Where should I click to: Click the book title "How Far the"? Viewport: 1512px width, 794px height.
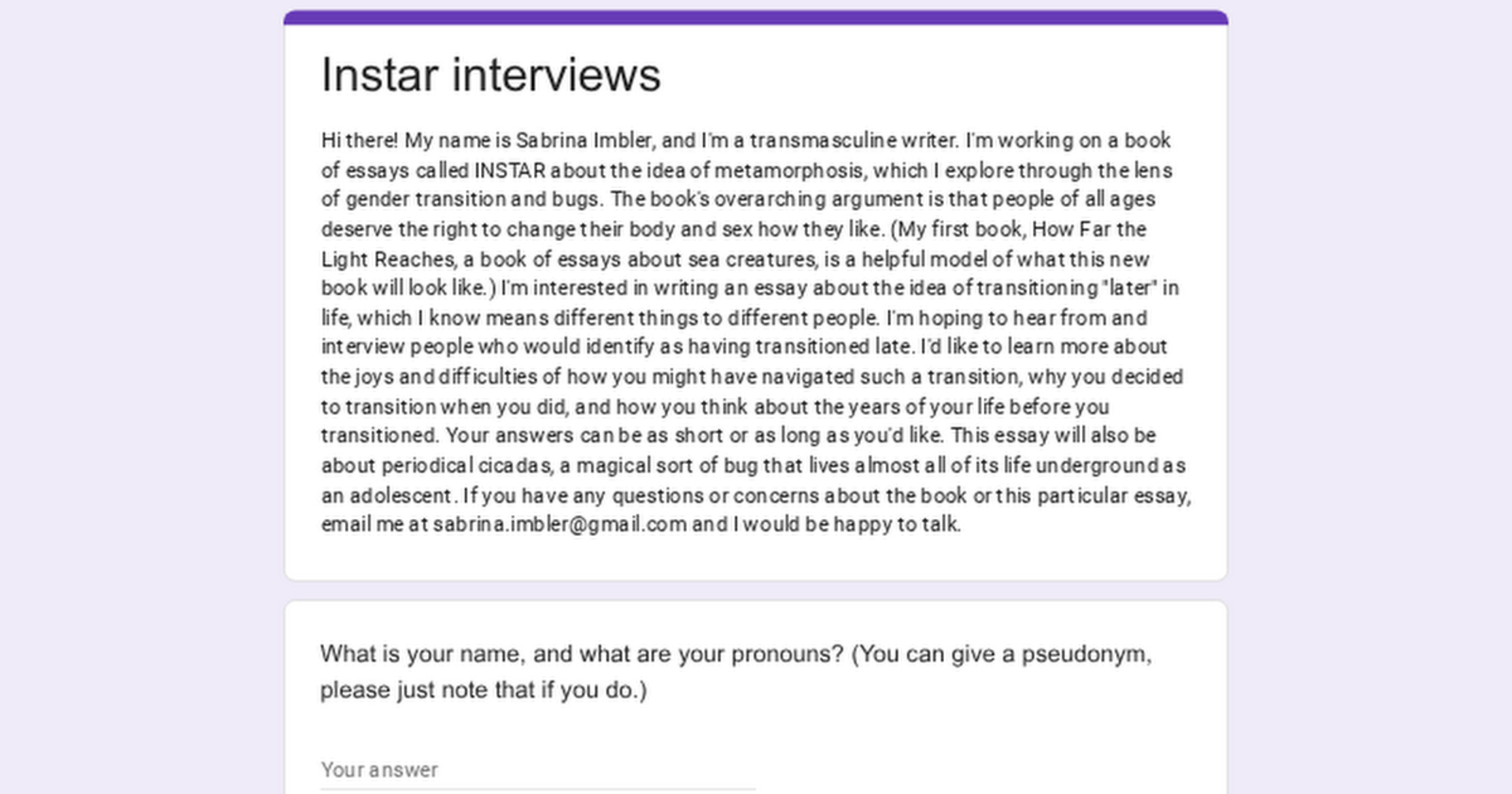click(x=1089, y=229)
